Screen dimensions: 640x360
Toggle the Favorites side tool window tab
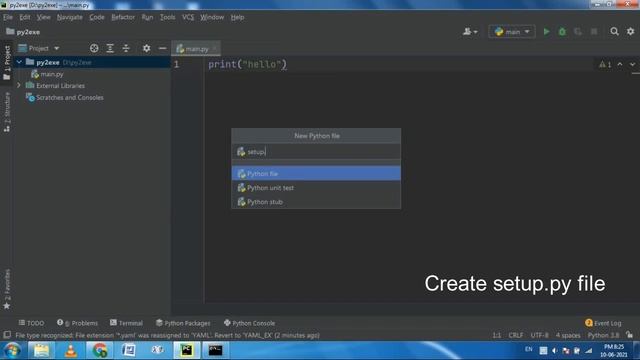[x=7, y=289]
